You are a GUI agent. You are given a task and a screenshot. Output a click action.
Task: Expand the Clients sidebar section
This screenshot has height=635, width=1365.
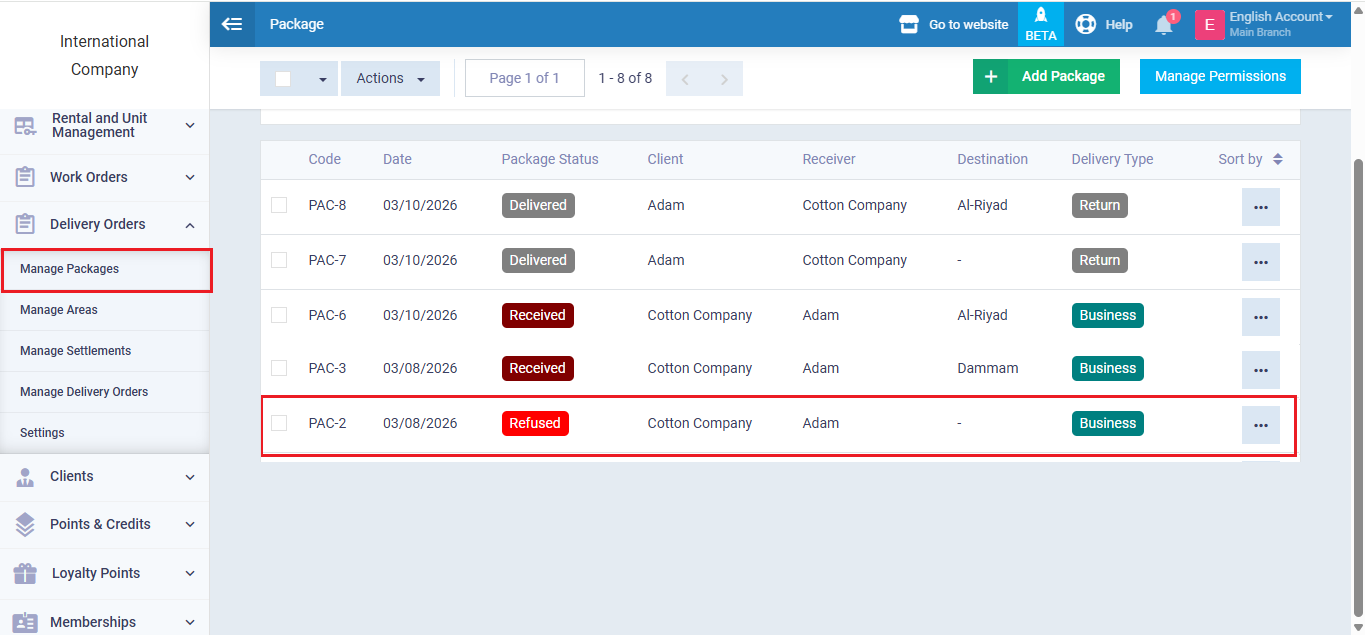104,477
